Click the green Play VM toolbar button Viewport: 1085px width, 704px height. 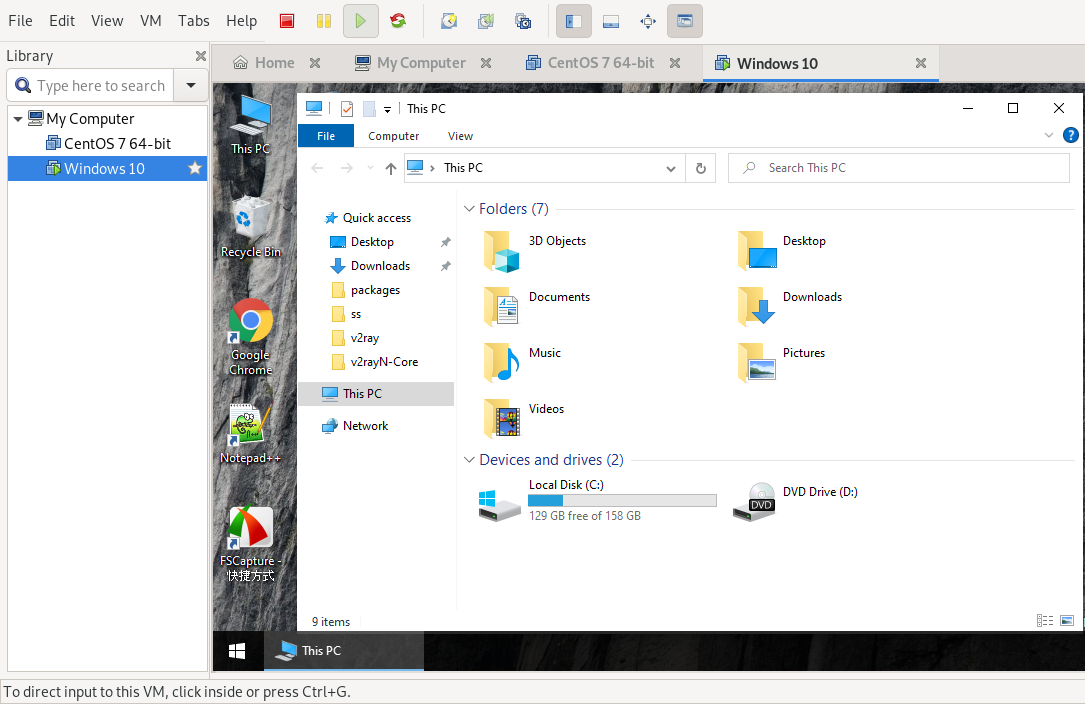point(361,21)
